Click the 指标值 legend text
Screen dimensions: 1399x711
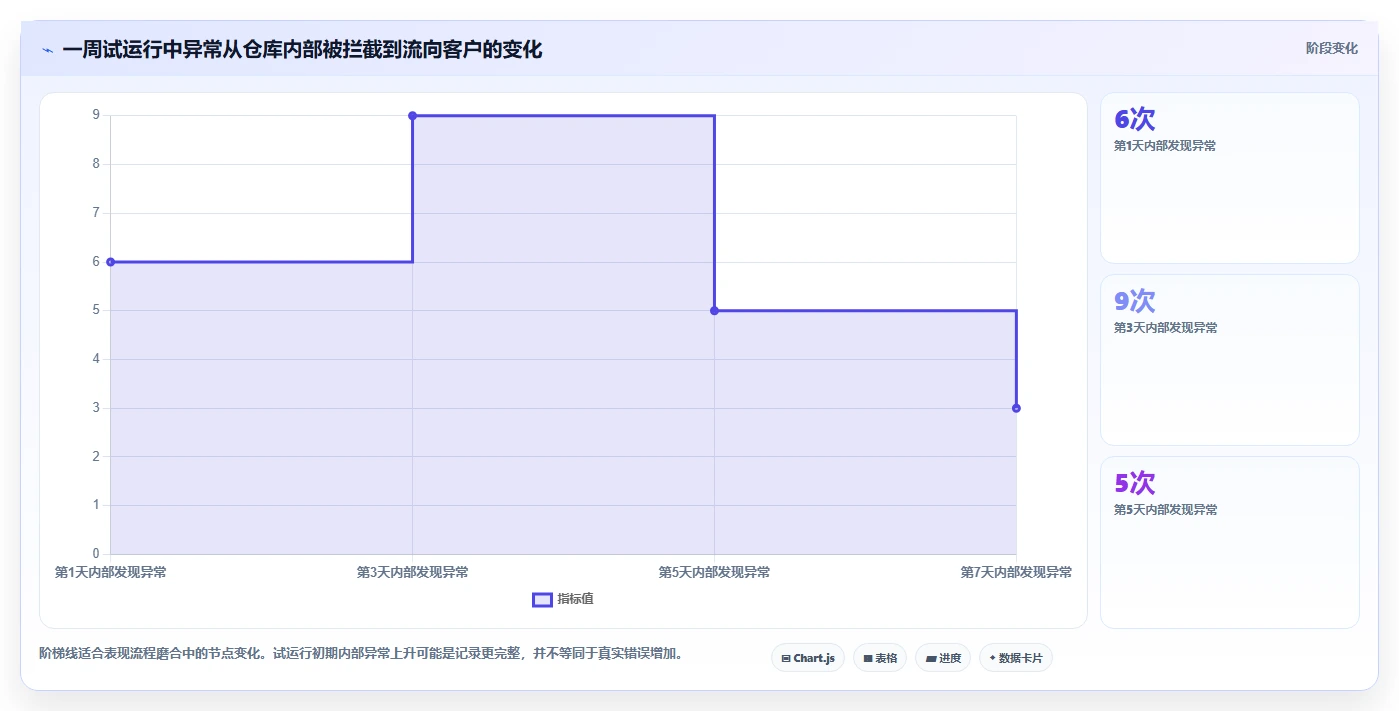(575, 599)
